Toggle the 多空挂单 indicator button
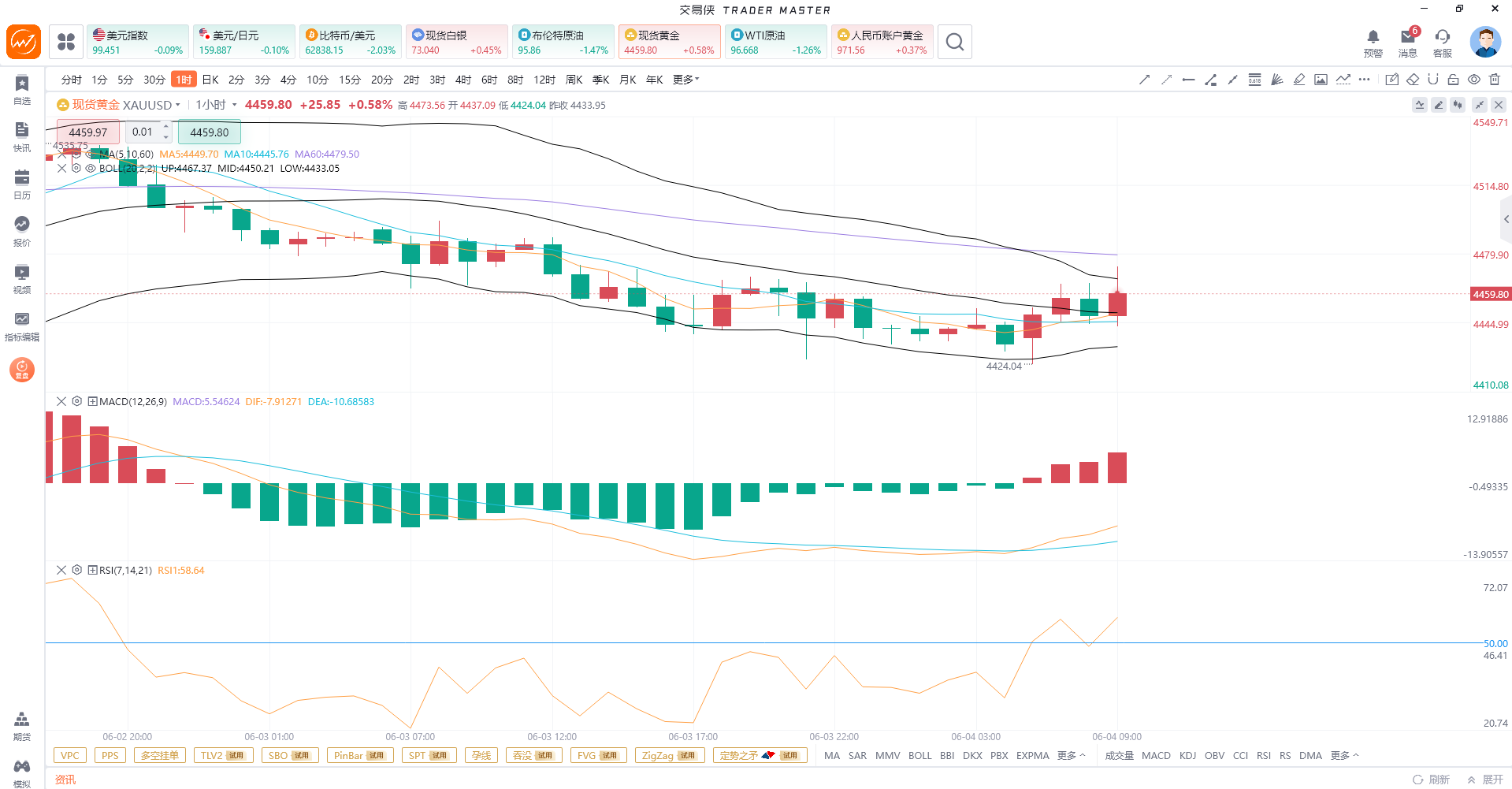Viewport: 1512px width, 789px height. tap(160, 756)
